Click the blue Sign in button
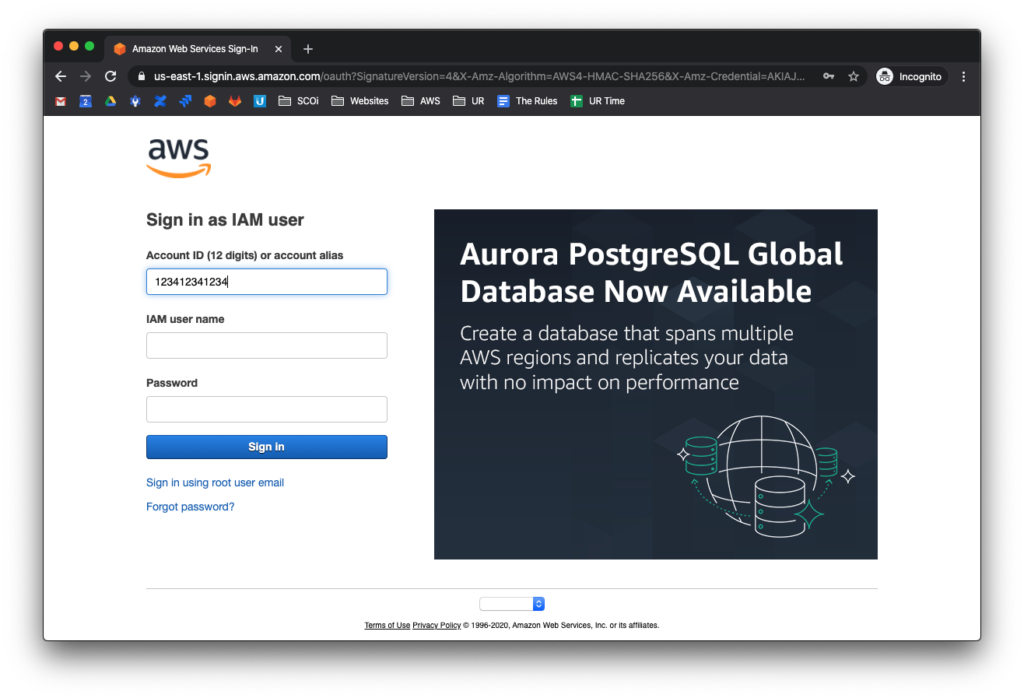Screen dimensions: 1024x698 (266, 447)
